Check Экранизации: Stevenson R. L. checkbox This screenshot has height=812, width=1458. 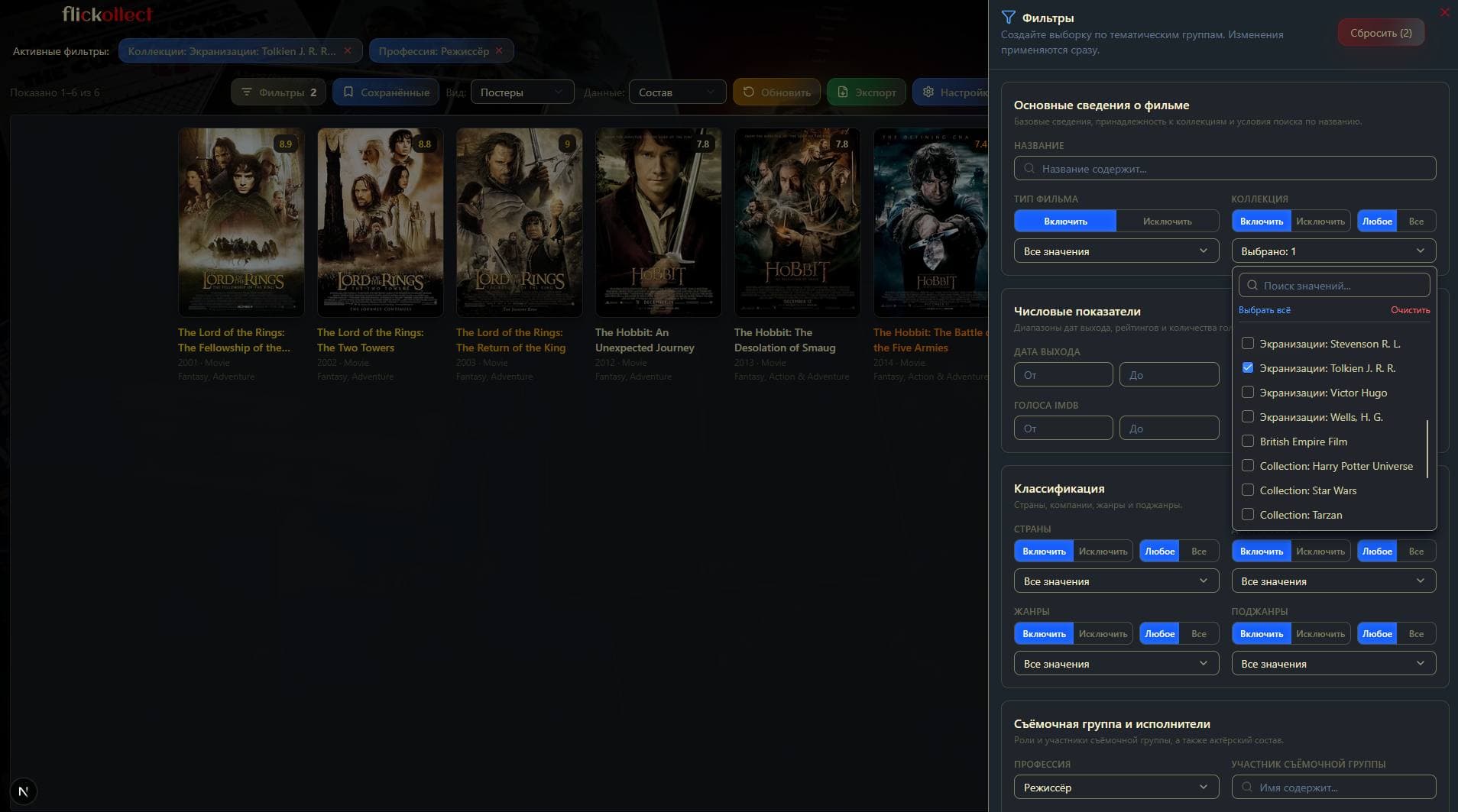pos(1248,344)
